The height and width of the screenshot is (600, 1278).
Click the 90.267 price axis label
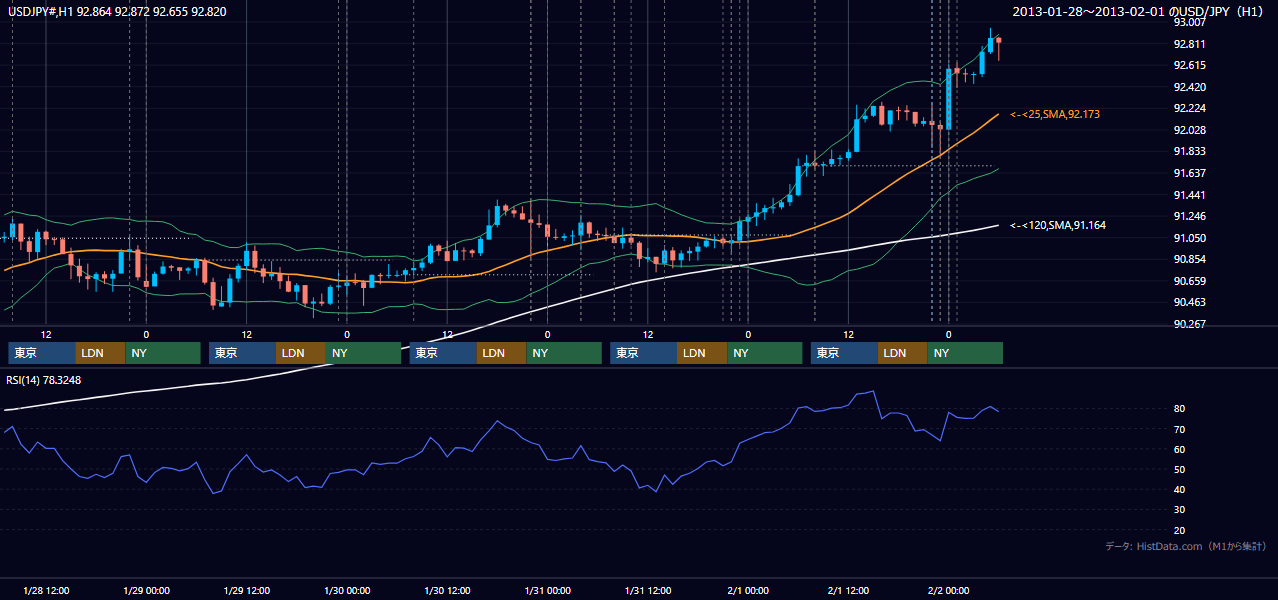point(1189,324)
